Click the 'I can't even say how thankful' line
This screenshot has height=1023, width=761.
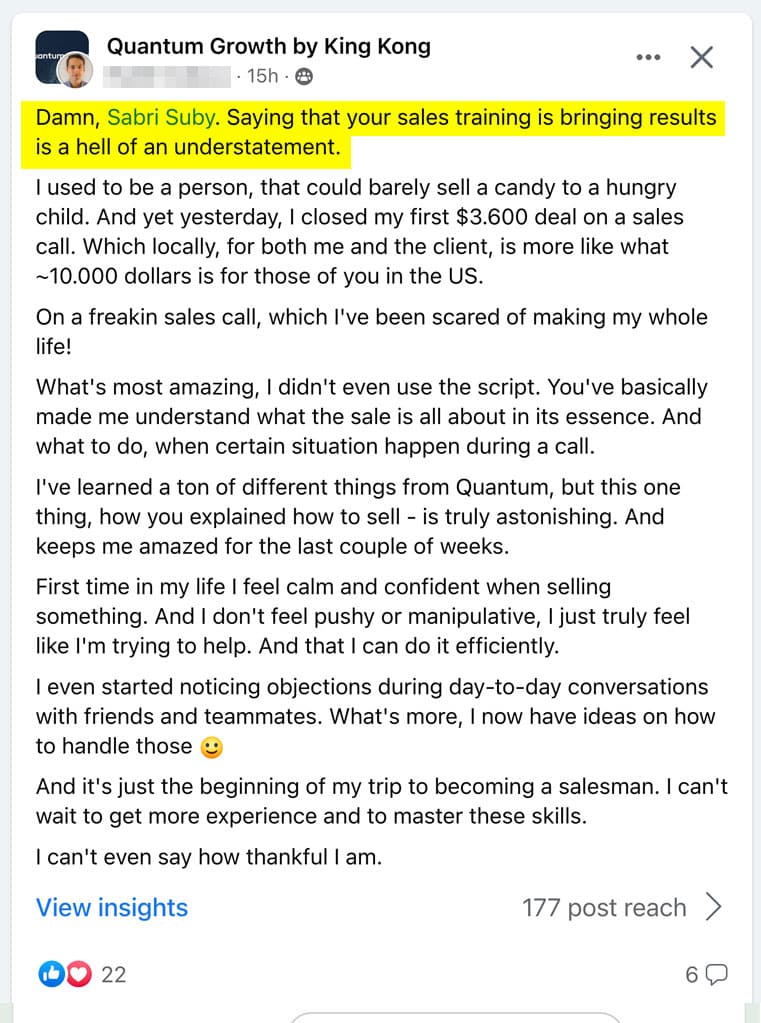[209, 857]
